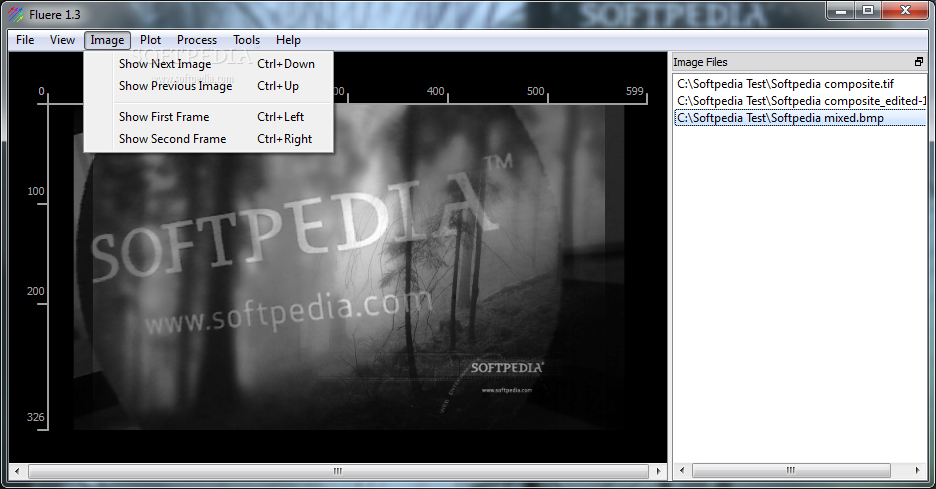Screen dimensions: 936x489
Task: Open the Help menu
Action: pyautogui.click(x=288, y=40)
